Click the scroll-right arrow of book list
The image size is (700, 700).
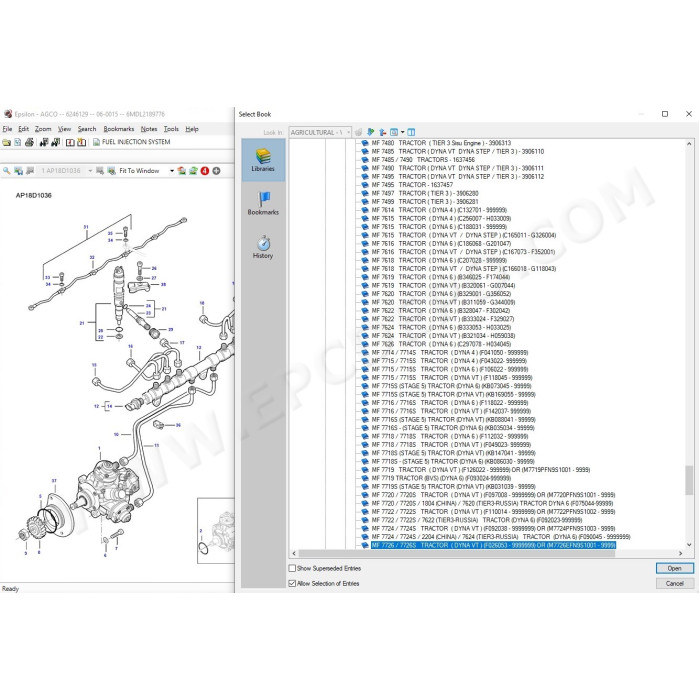[680, 554]
